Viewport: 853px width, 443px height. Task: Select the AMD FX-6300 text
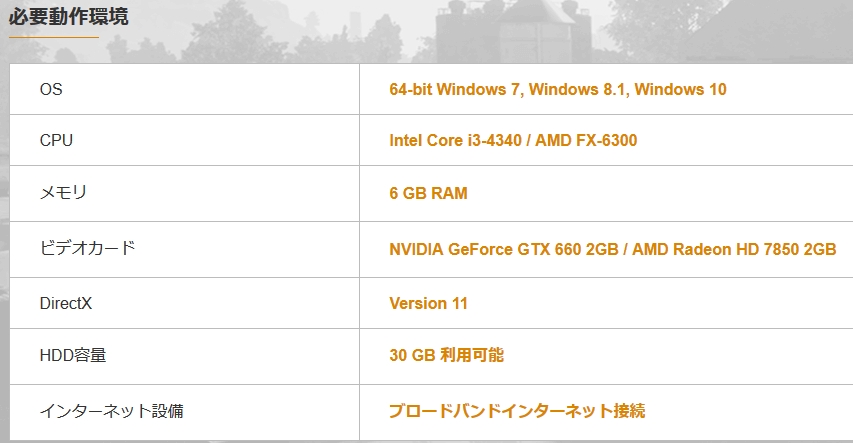pyautogui.click(x=586, y=141)
